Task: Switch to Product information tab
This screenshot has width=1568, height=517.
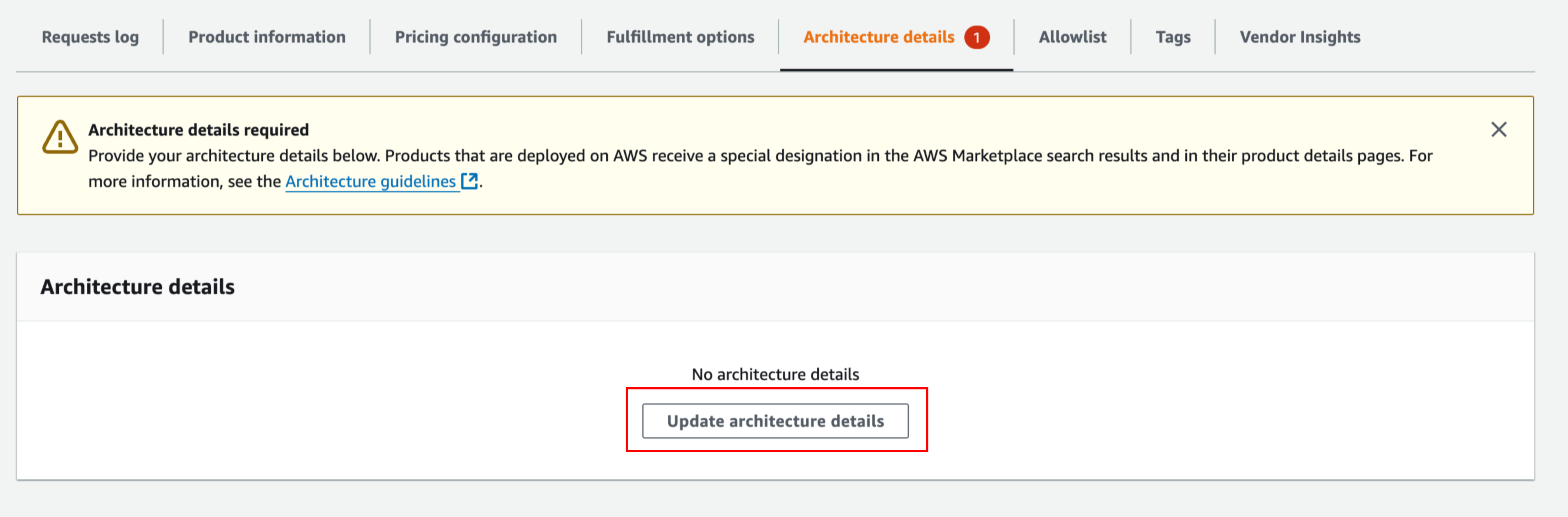Action: coord(266,37)
